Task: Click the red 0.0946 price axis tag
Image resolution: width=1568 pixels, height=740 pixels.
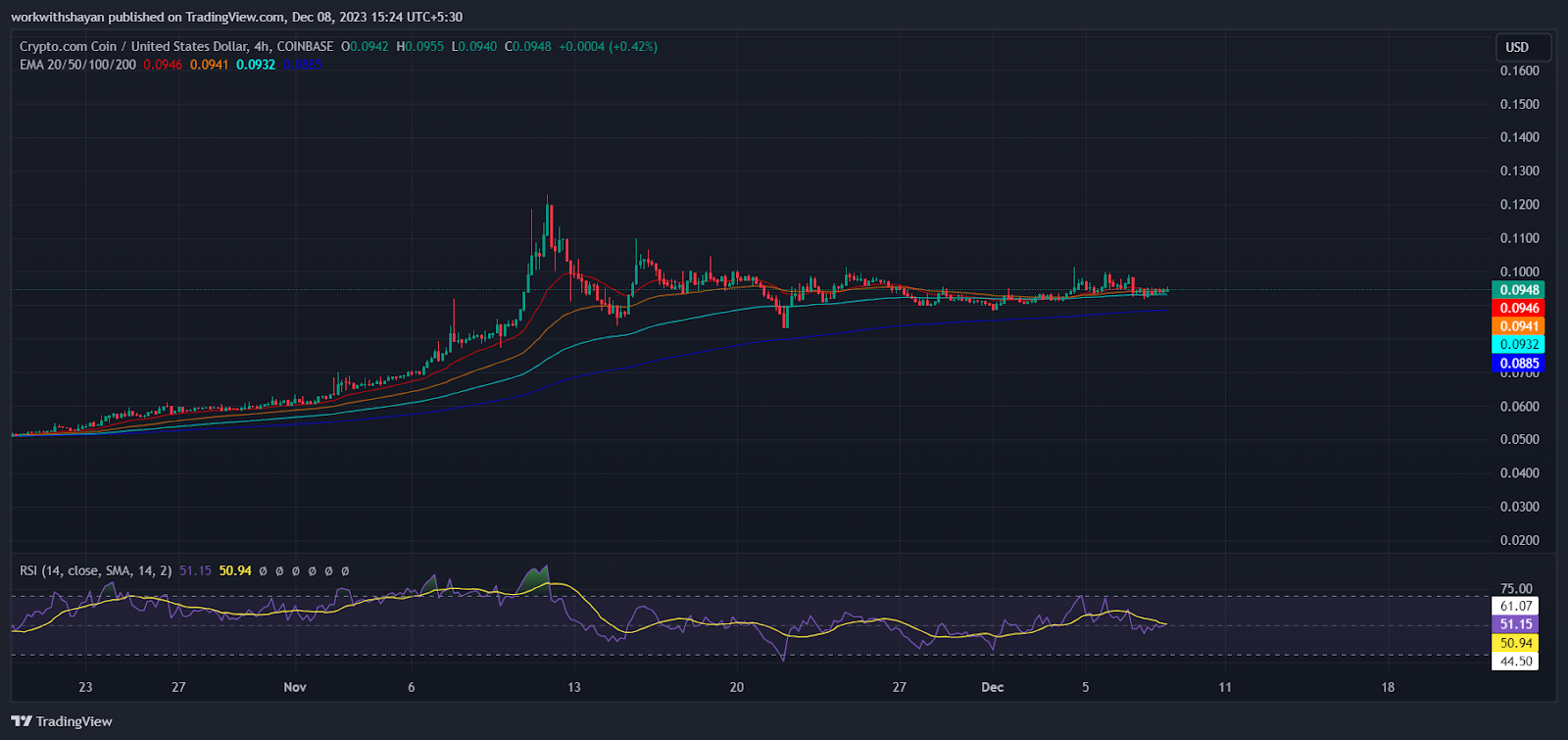Action: click(x=1518, y=308)
